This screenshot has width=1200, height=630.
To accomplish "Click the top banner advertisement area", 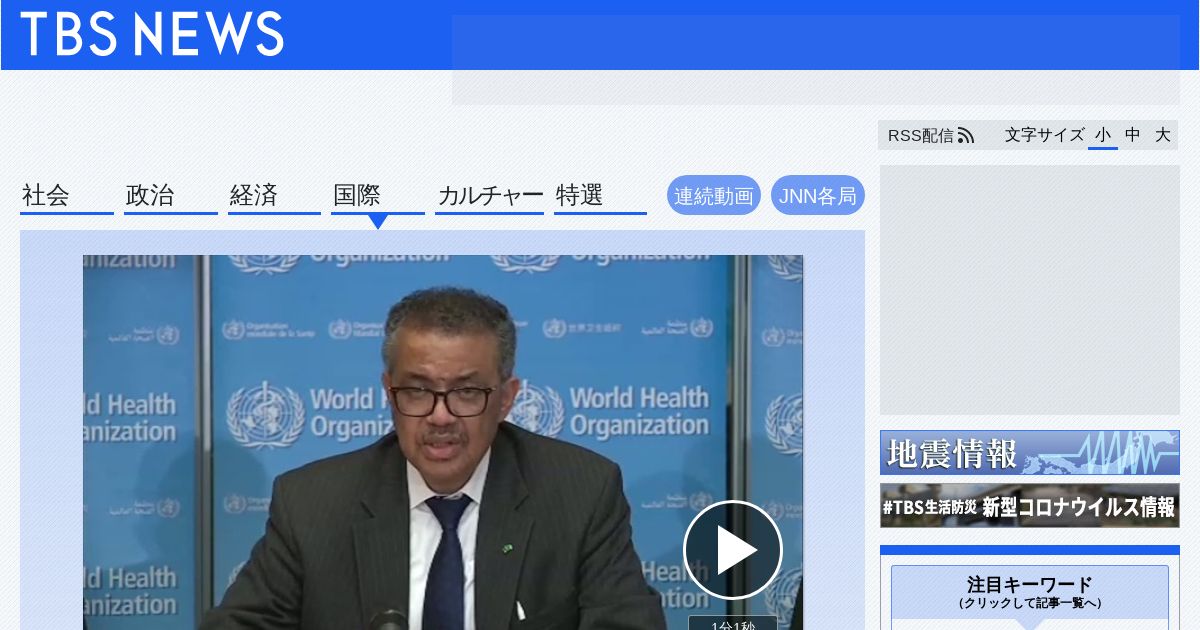I will tap(816, 60).
